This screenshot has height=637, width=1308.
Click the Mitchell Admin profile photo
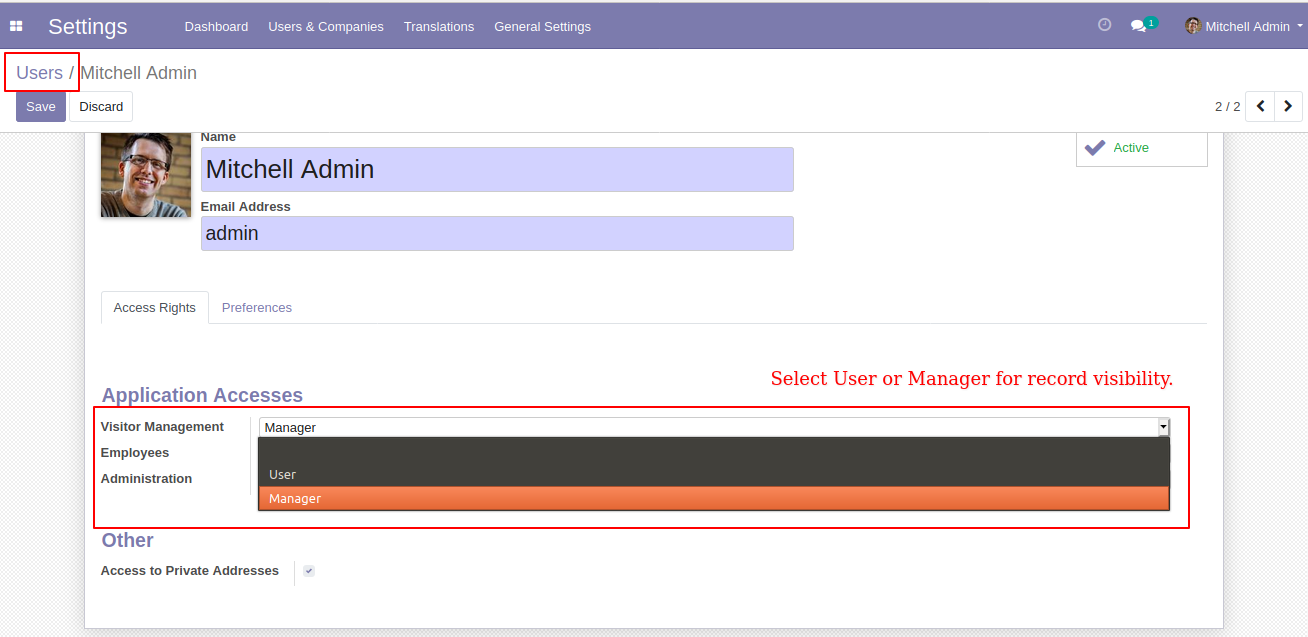coord(146,175)
